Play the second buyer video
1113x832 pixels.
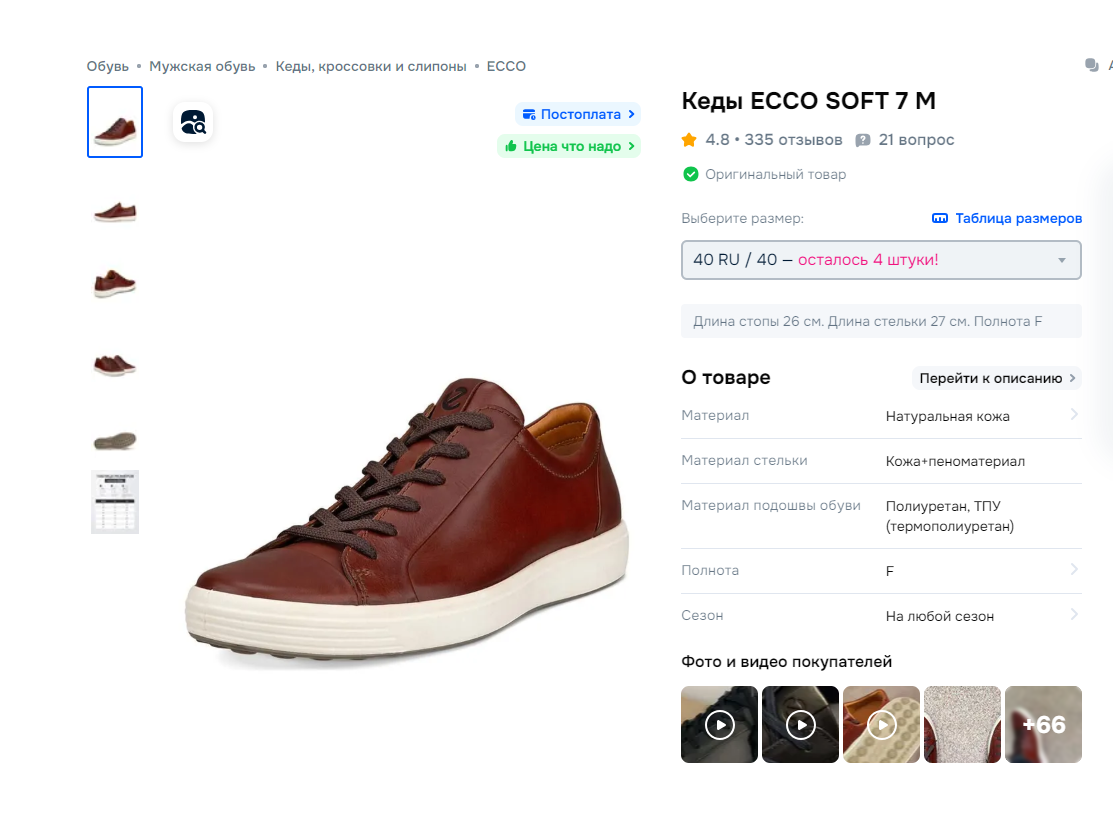tap(800, 724)
